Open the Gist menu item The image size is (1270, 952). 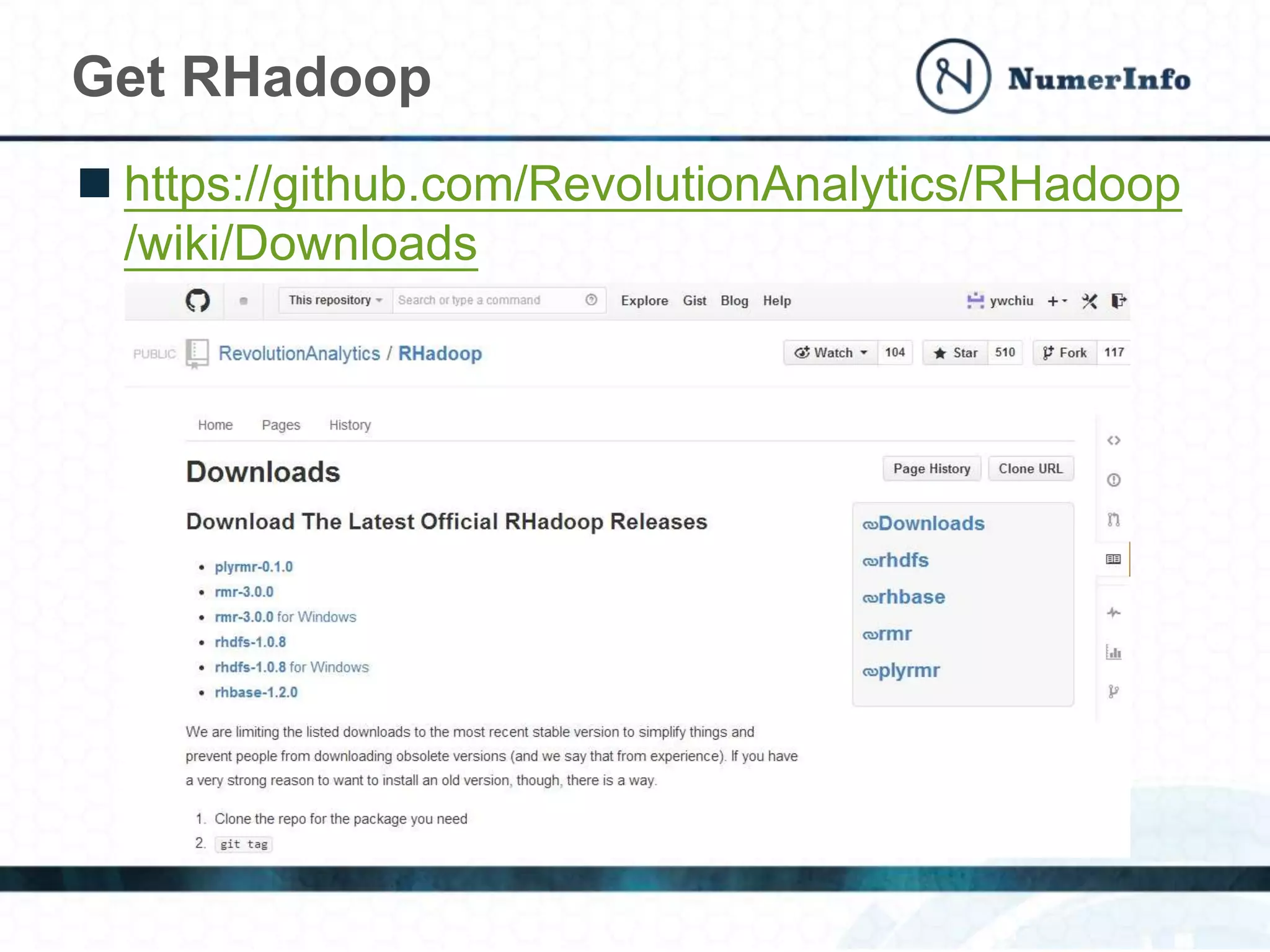tap(695, 301)
